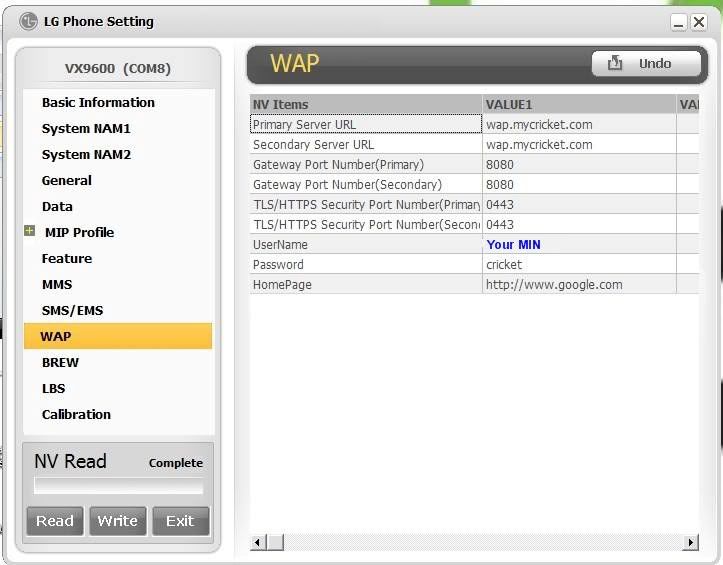723x565 pixels.
Task: Click the Complete status text
Action: [176, 463]
